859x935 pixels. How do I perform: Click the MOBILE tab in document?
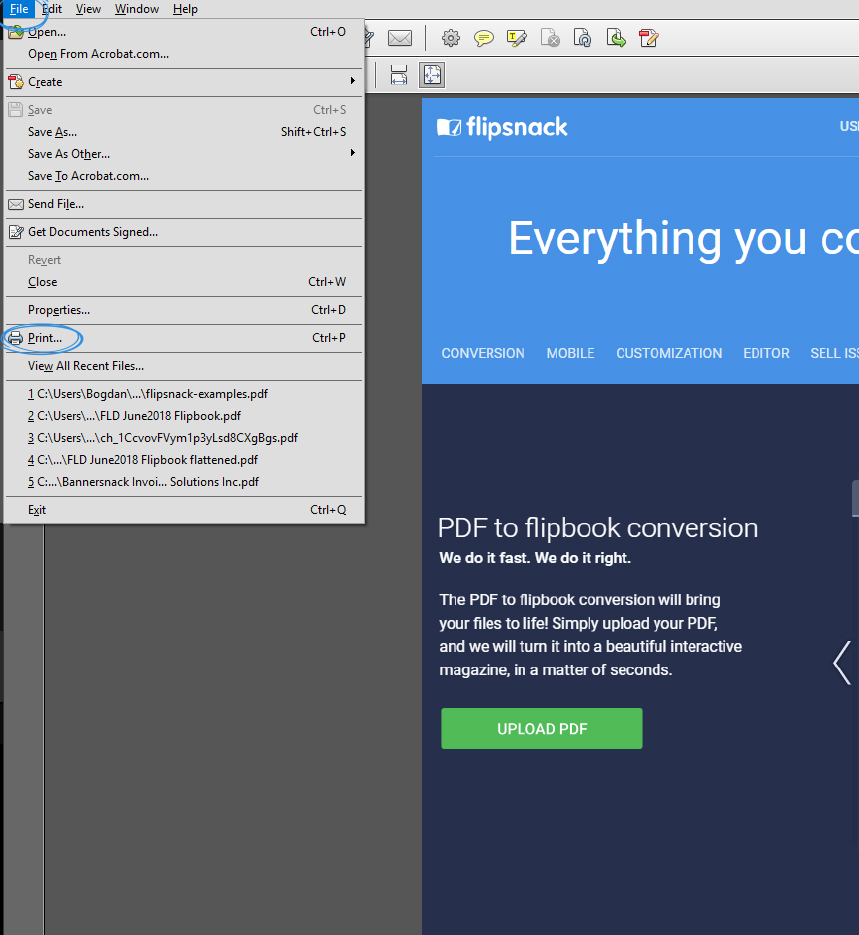[x=570, y=354]
